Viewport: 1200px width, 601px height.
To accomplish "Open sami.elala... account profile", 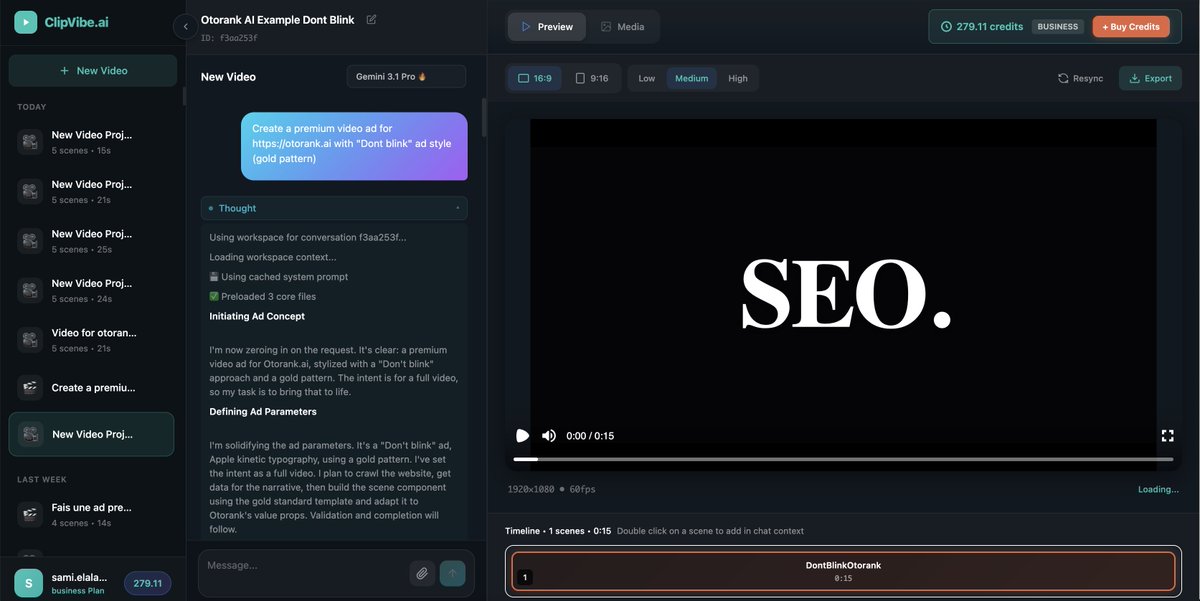I will [79, 583].
